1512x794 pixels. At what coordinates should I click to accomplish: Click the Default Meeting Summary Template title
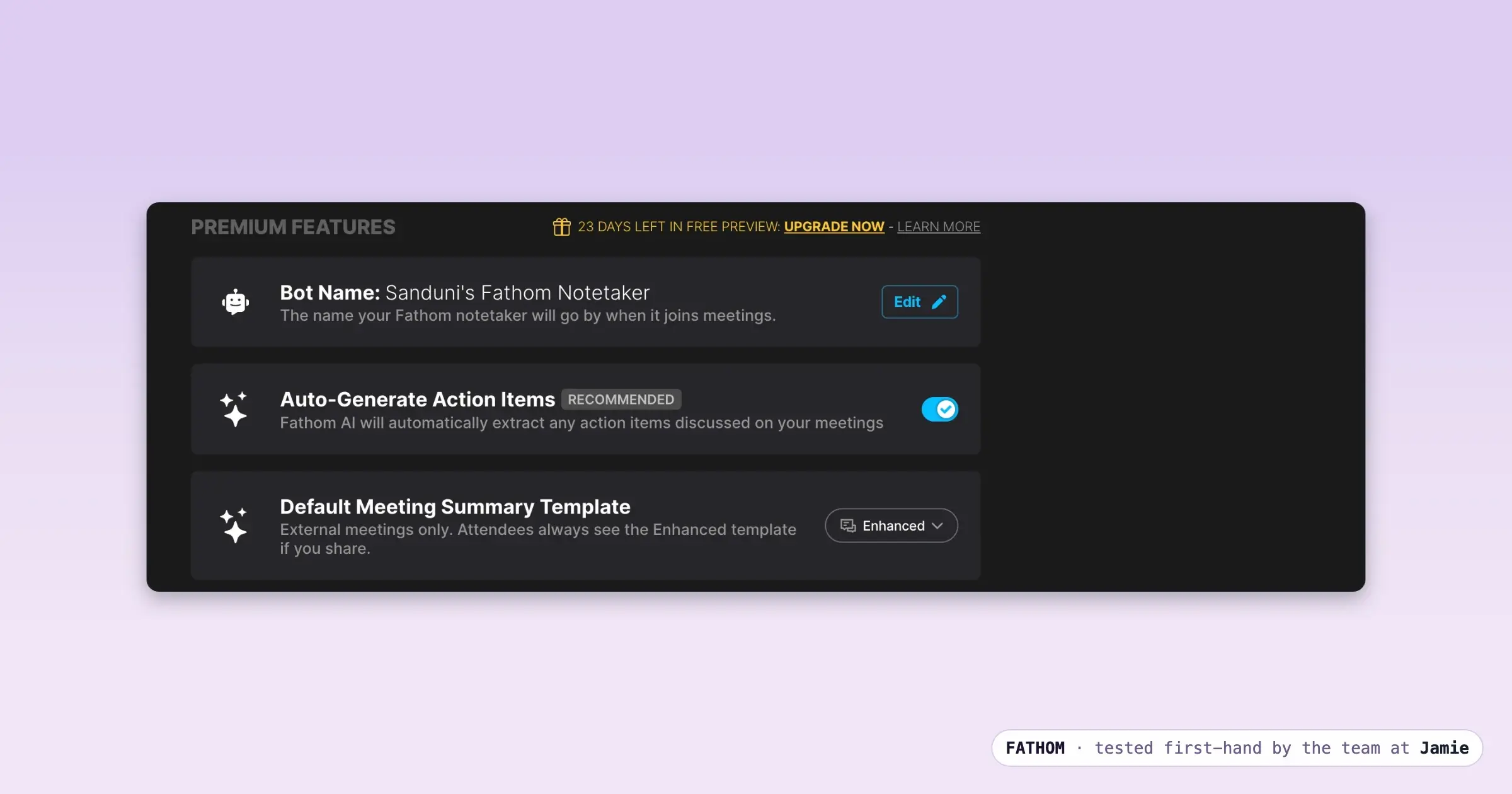(x=455, y=507)
